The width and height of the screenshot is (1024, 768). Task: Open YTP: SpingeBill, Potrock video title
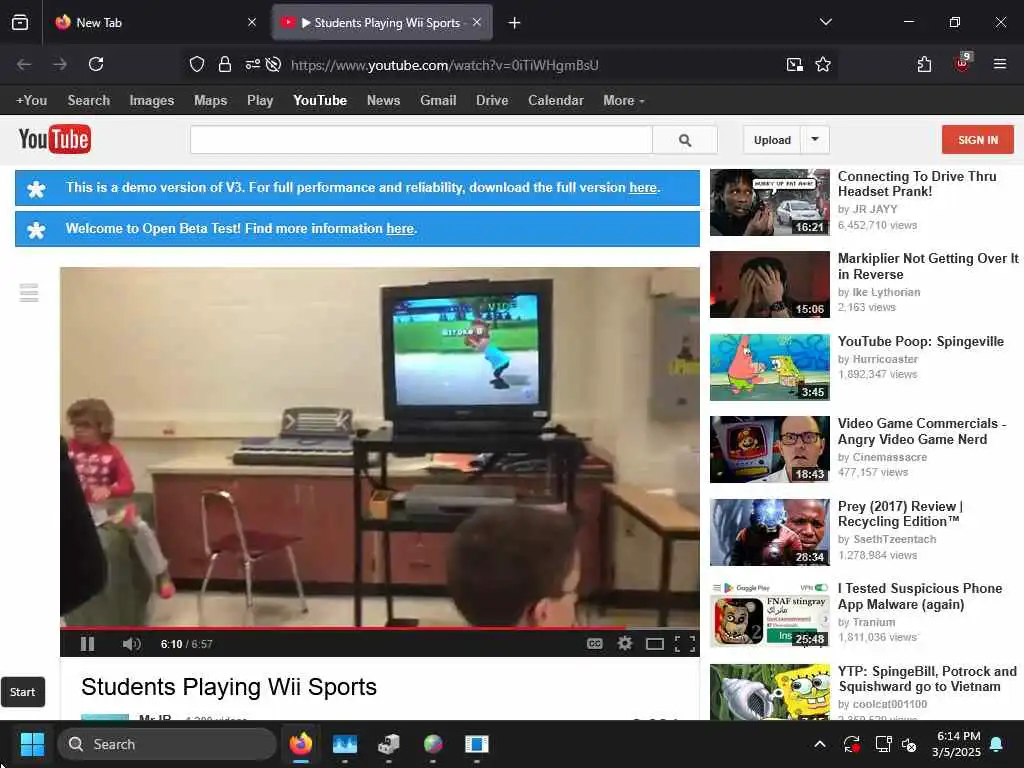tap(927, 679)
